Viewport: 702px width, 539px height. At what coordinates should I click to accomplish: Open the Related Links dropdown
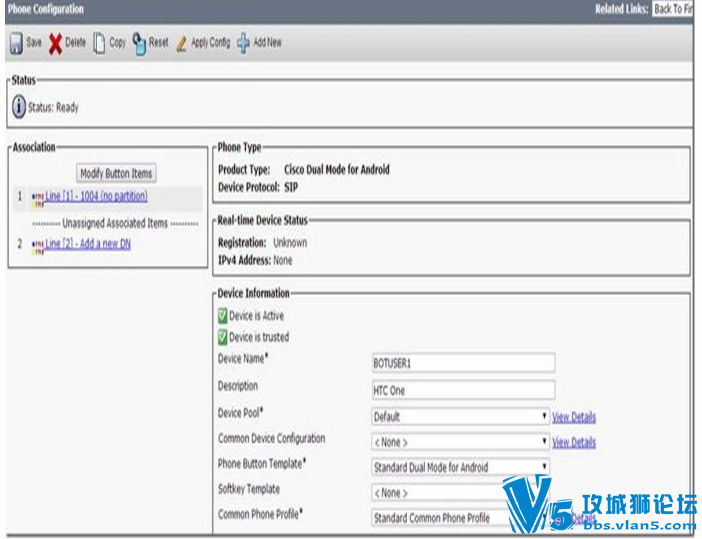click(672, 9)
